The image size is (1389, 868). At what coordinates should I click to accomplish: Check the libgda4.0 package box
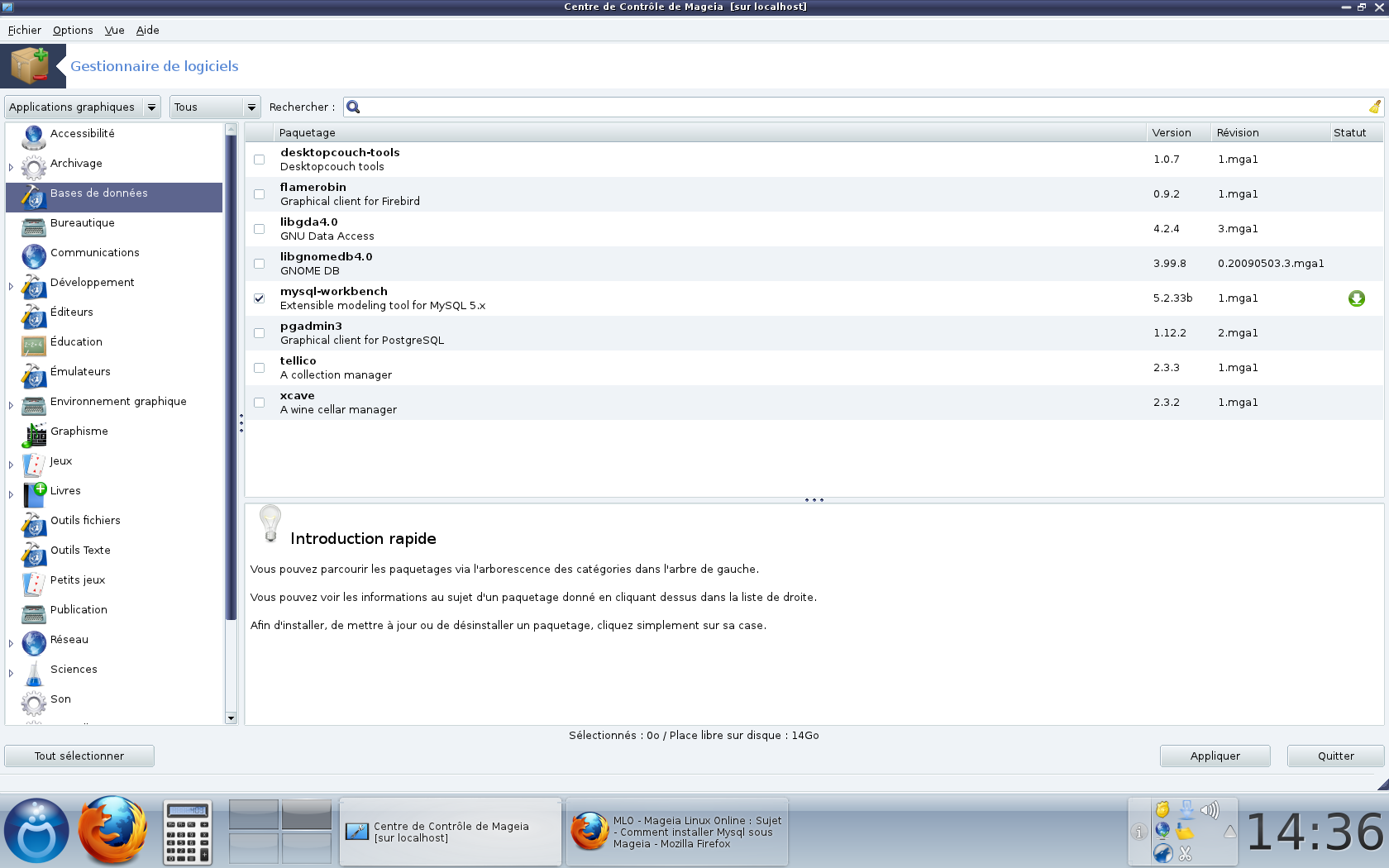pyautogui.click(x=260, y=229)
